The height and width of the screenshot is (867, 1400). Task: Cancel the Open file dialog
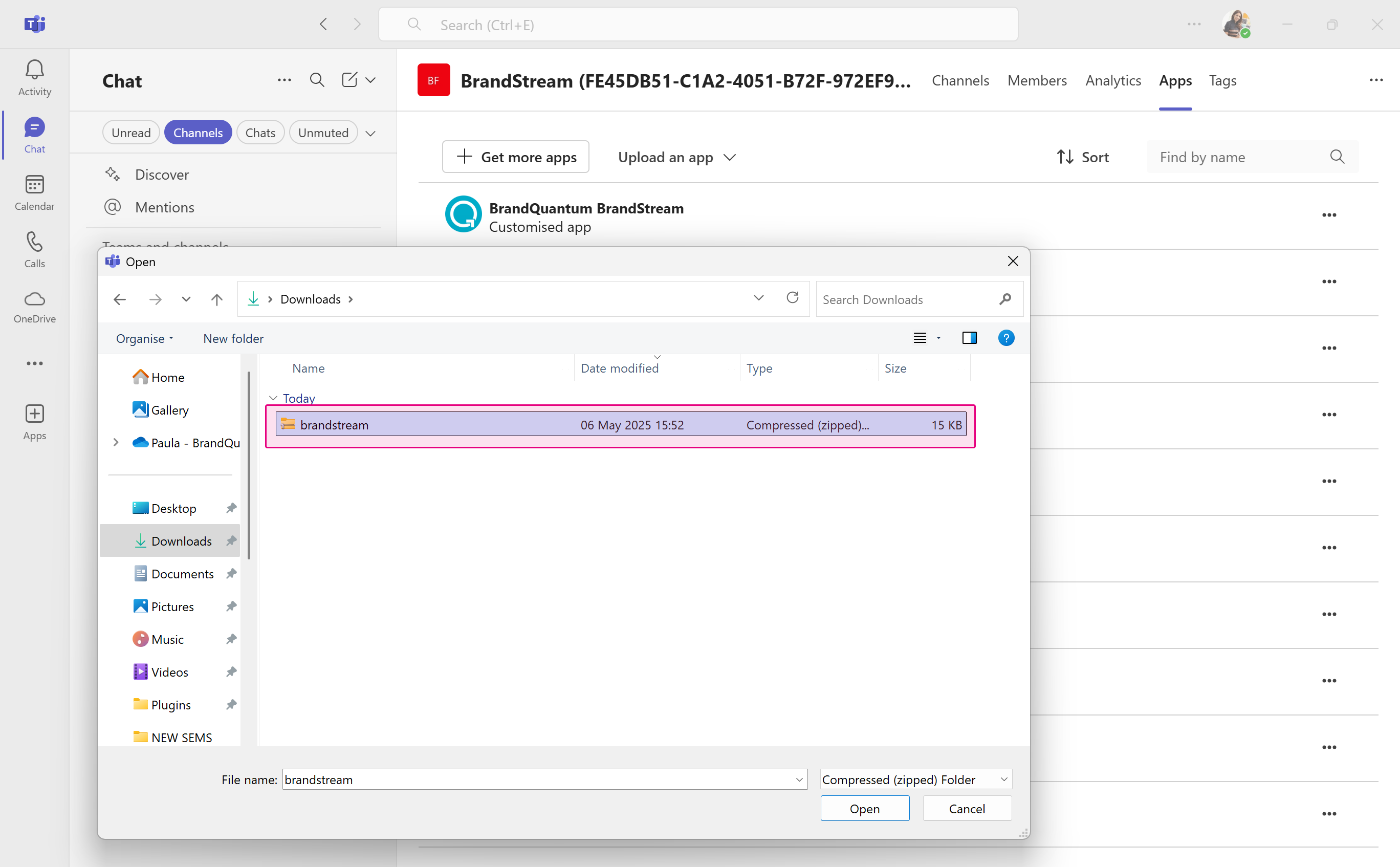point(967,809)
